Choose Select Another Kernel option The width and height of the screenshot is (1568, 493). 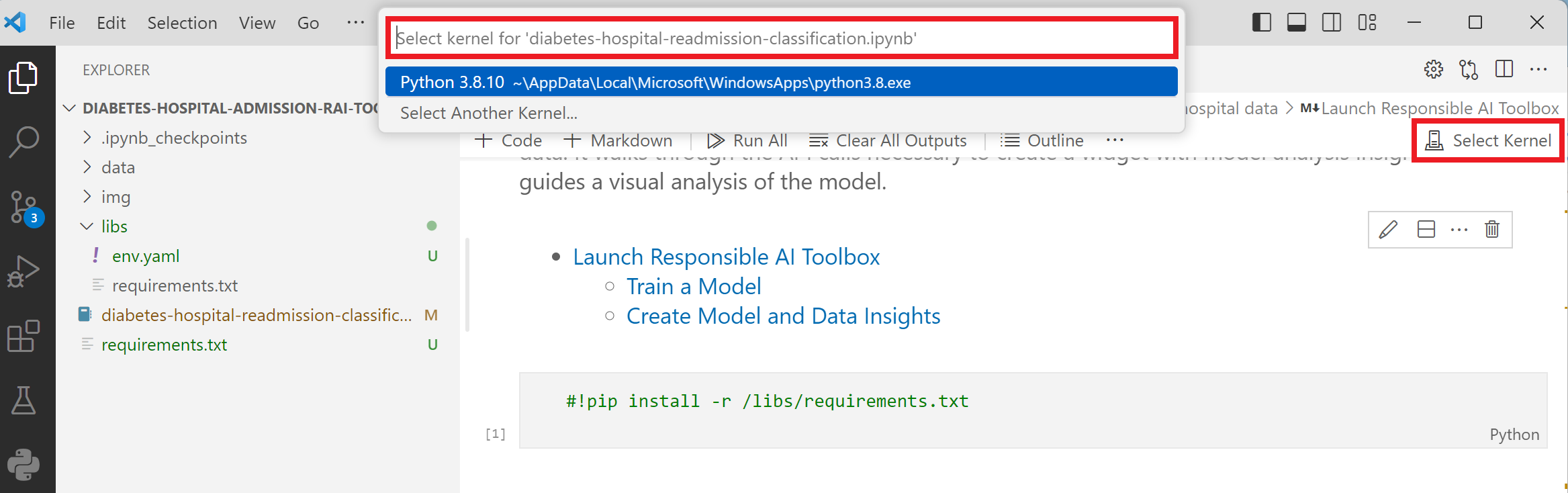pos(781,113)
